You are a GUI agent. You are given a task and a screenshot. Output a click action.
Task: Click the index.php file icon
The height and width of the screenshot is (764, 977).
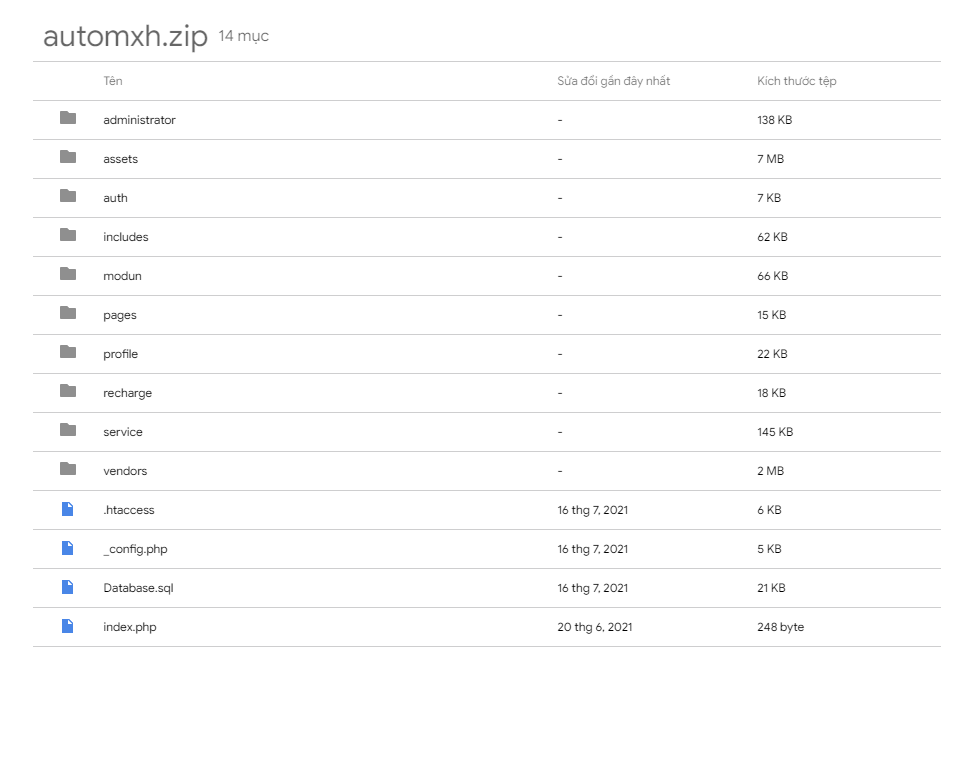coord(67,627)
